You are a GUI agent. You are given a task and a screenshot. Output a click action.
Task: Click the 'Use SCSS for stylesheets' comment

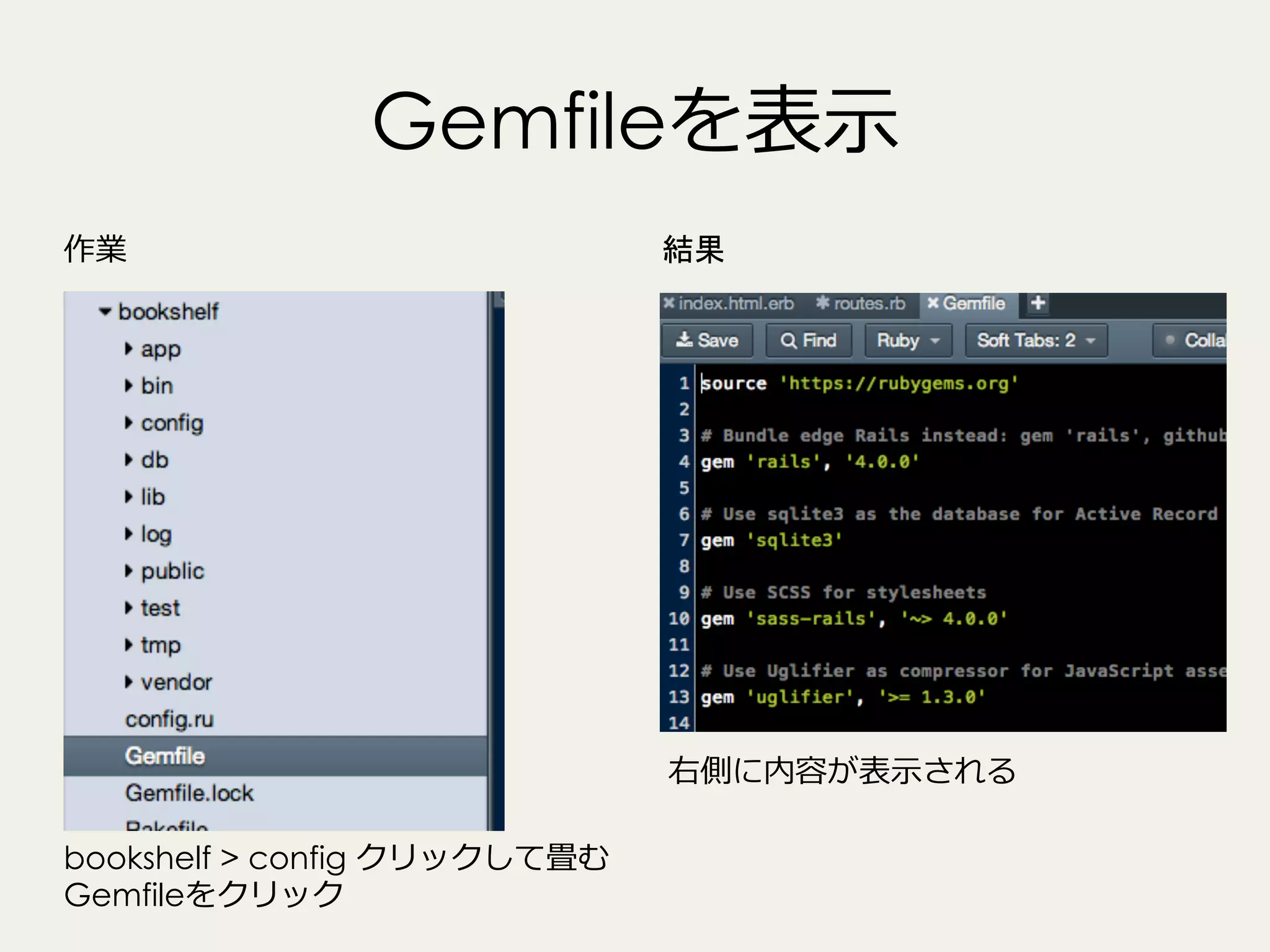[843, 593]
